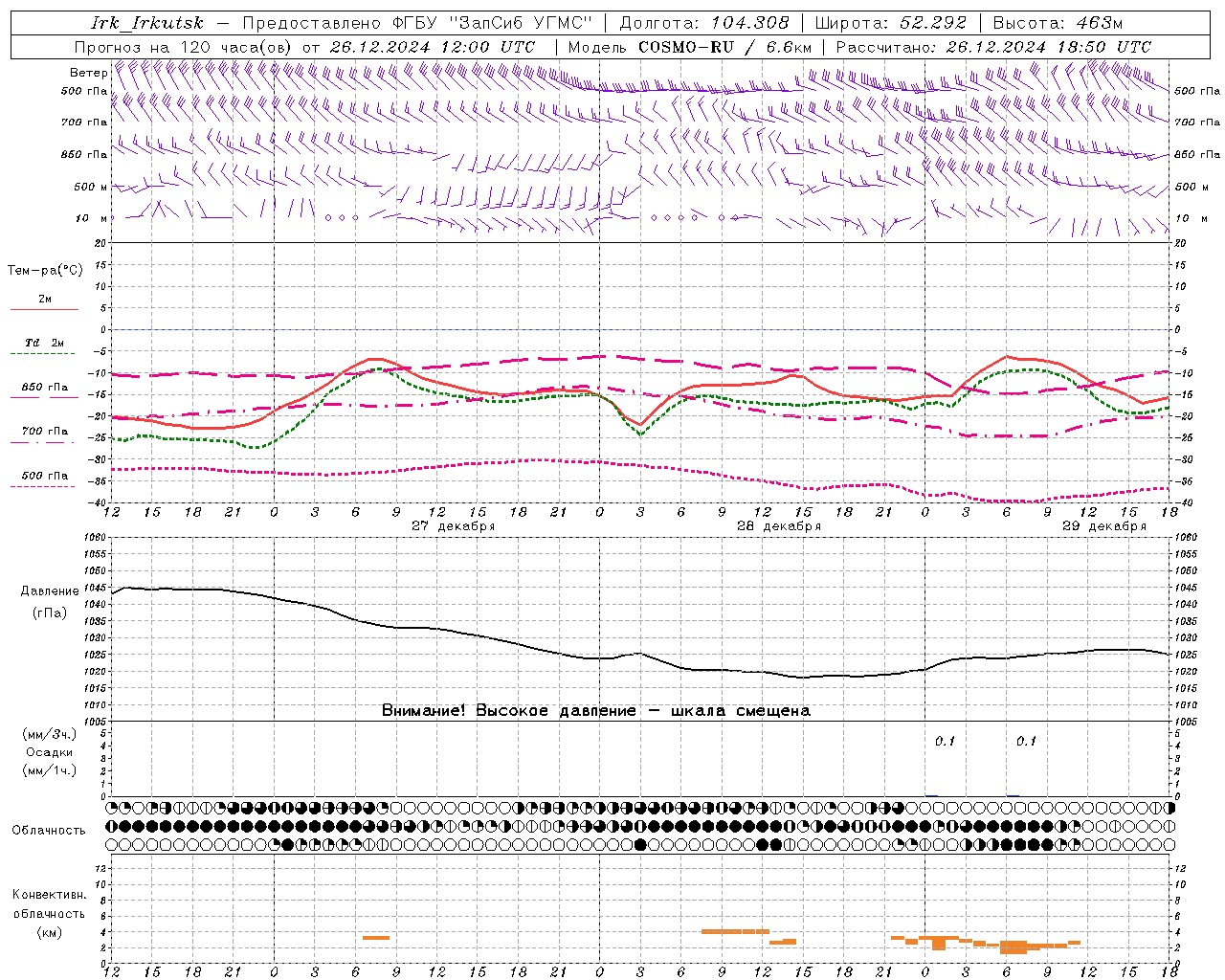
Task: Click the date label 29 декабря
Action: point(1103,526)
